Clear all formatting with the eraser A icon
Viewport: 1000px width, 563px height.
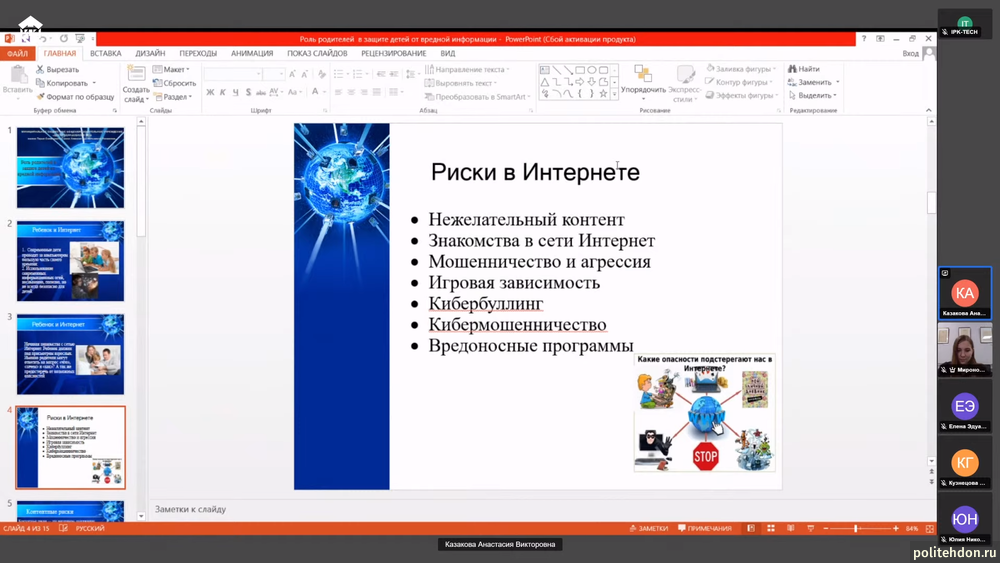point(321,75)
